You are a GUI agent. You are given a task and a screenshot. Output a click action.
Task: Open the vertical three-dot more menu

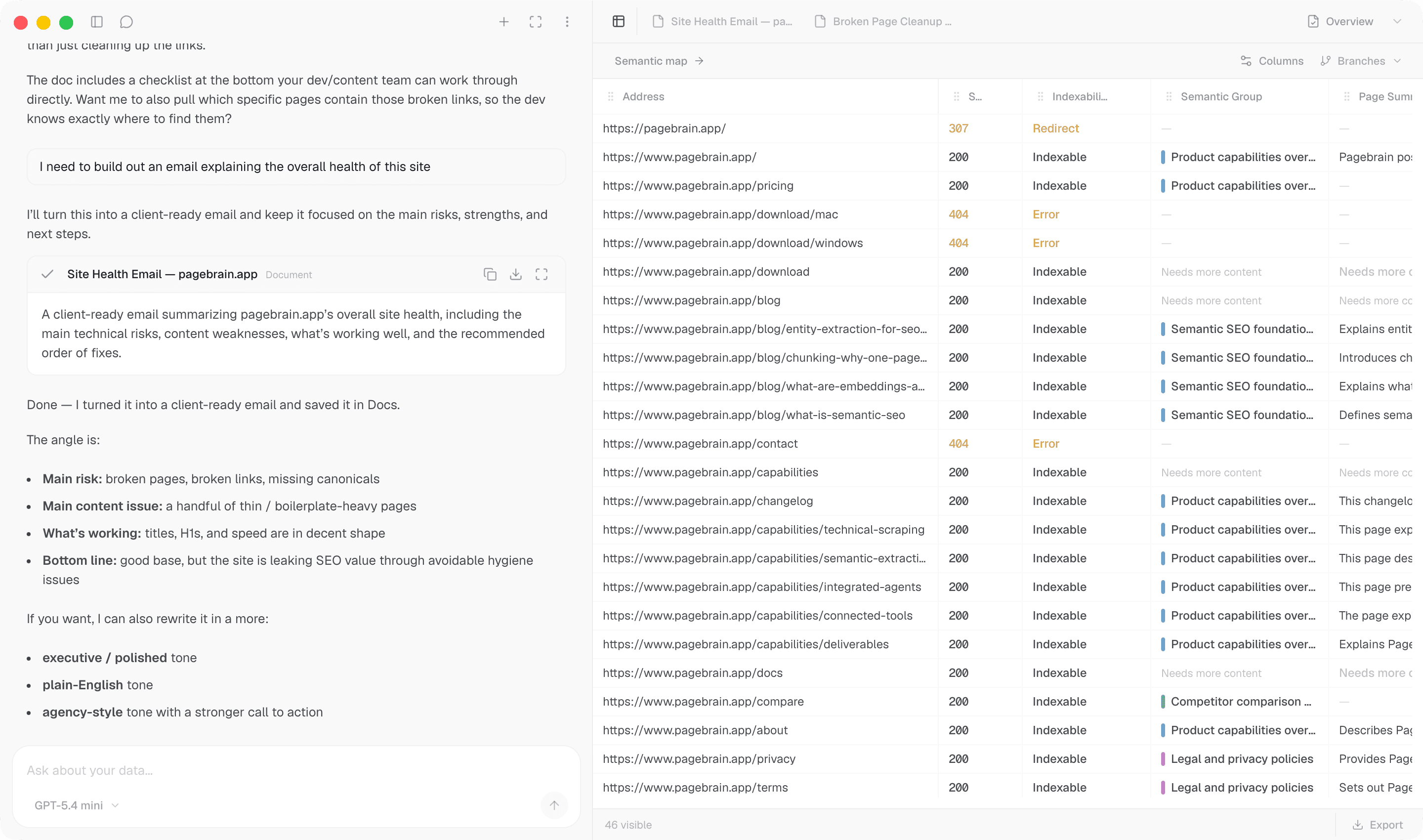point(567,22)
